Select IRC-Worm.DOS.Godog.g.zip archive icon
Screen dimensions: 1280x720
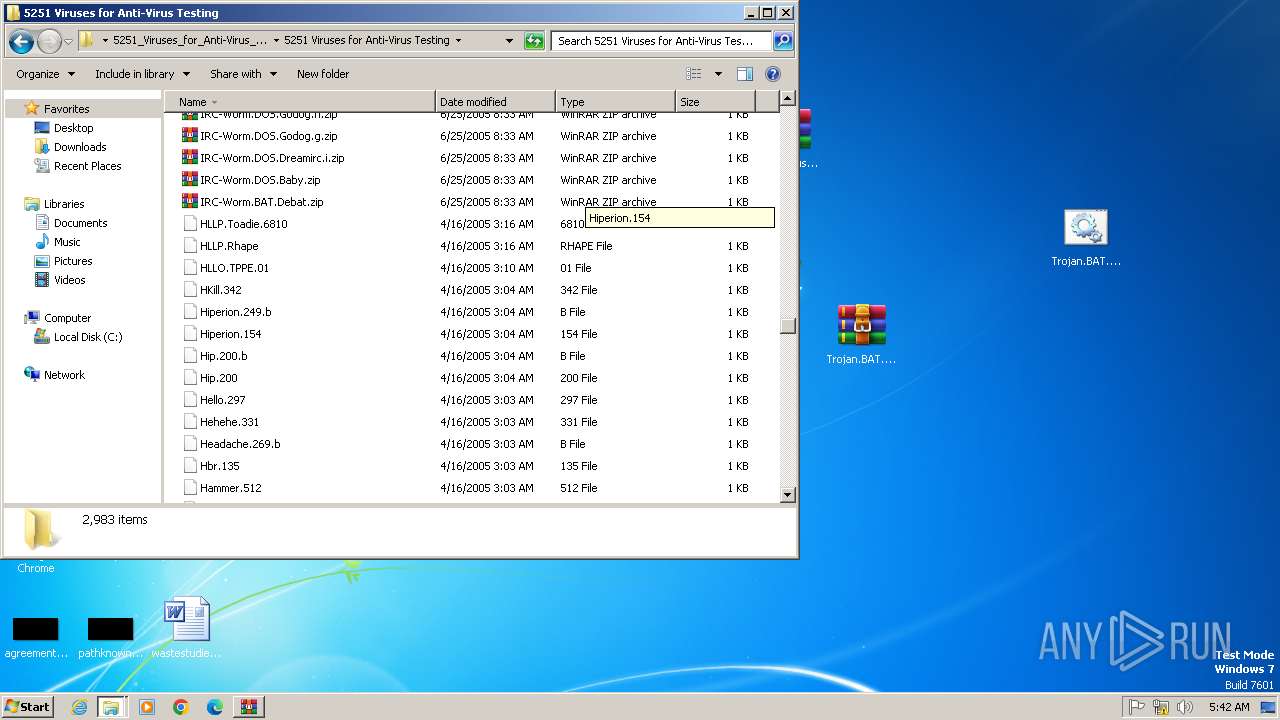[190, 136]
